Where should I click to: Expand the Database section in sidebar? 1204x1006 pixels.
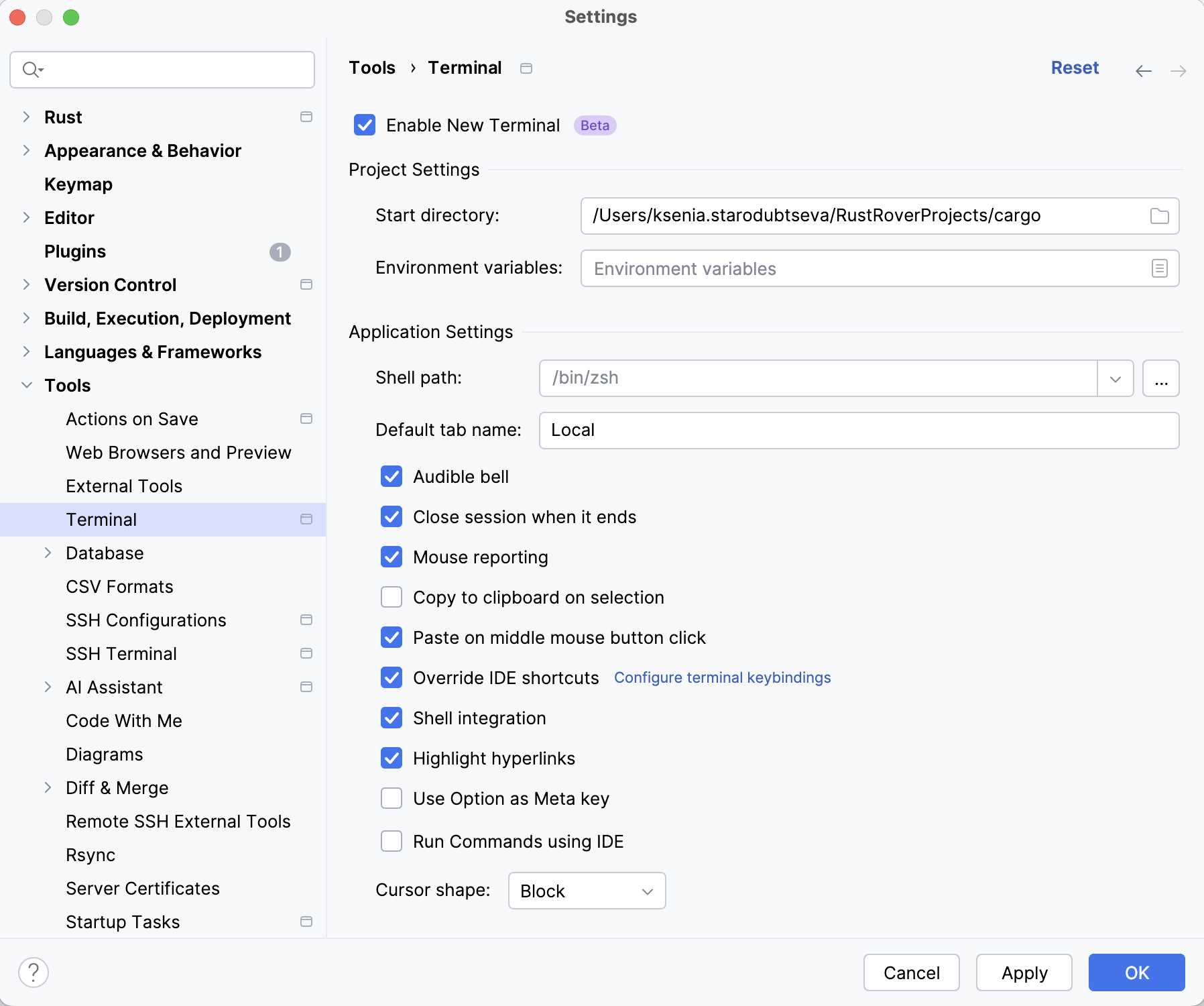[x=48, y=553]
